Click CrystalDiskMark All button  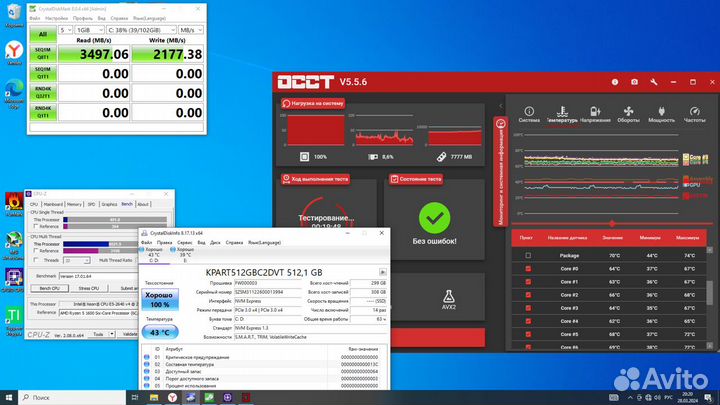[43, 34]
